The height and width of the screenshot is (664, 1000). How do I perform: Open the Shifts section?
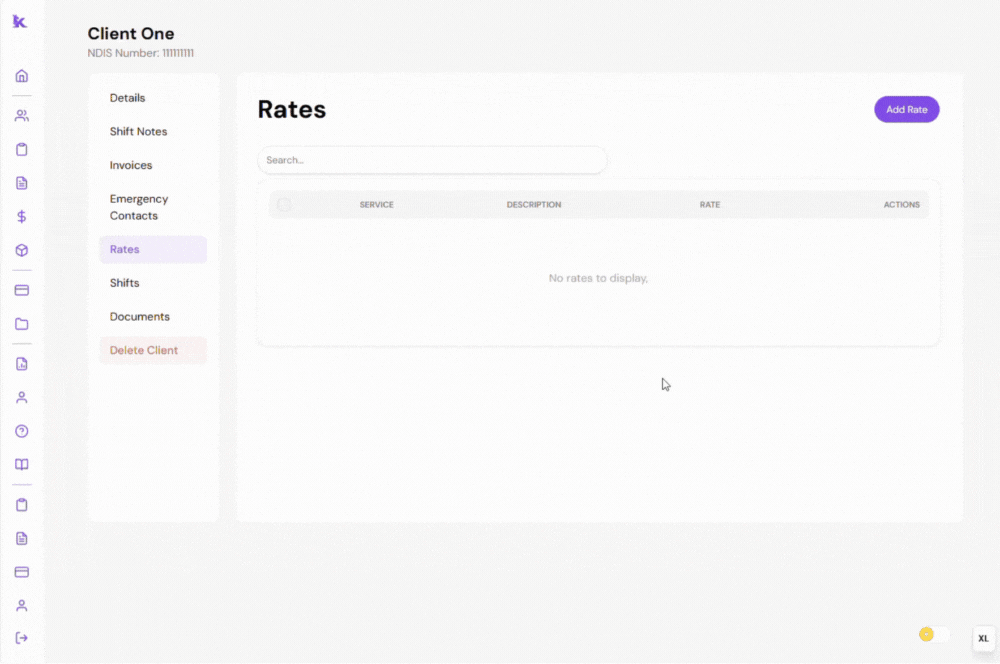(153, 283)
